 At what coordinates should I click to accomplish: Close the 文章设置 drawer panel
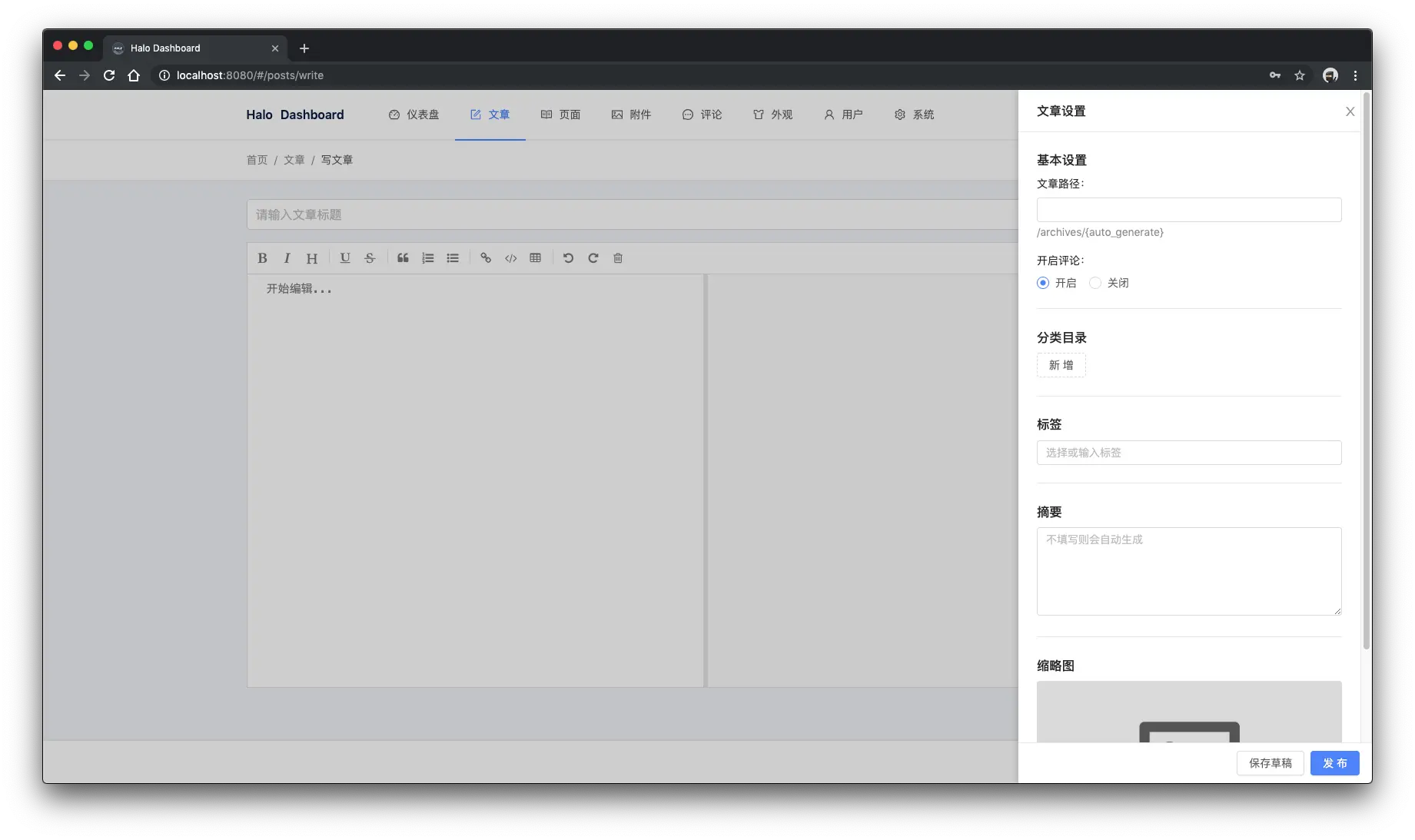(x=1350, y=111)
